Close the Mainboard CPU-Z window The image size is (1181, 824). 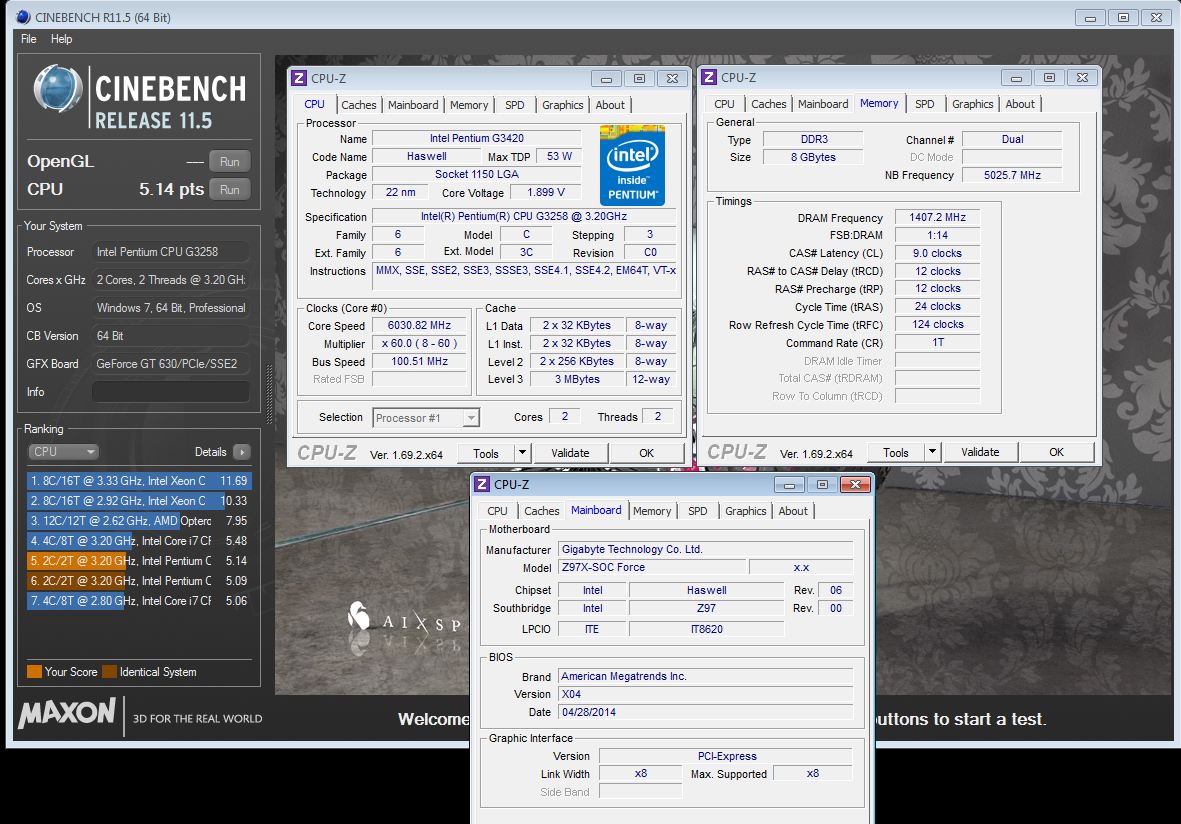[x=856, y=484]
